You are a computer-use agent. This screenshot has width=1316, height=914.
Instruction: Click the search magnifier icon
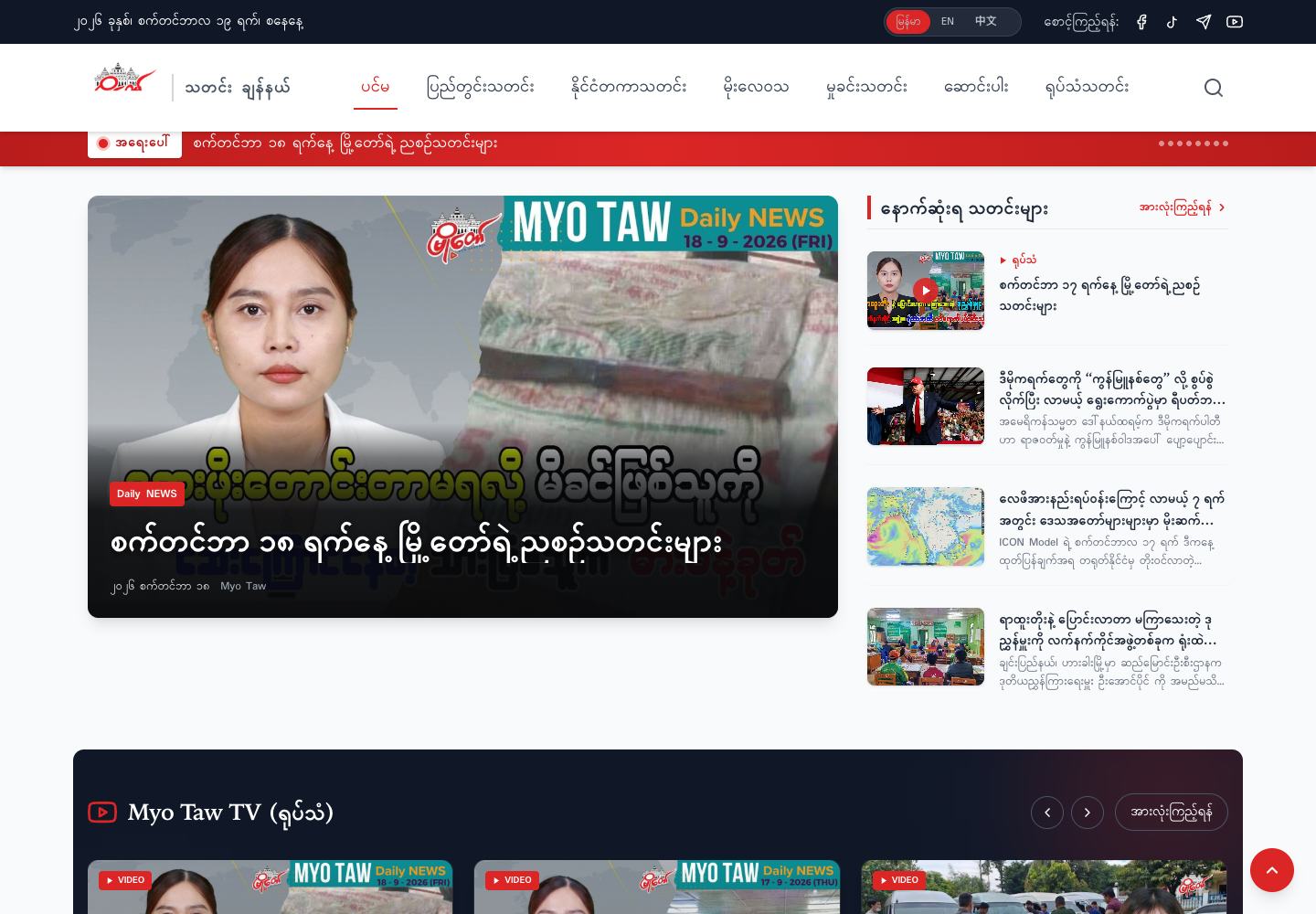pyautogui.click(x=1214, y=88)
